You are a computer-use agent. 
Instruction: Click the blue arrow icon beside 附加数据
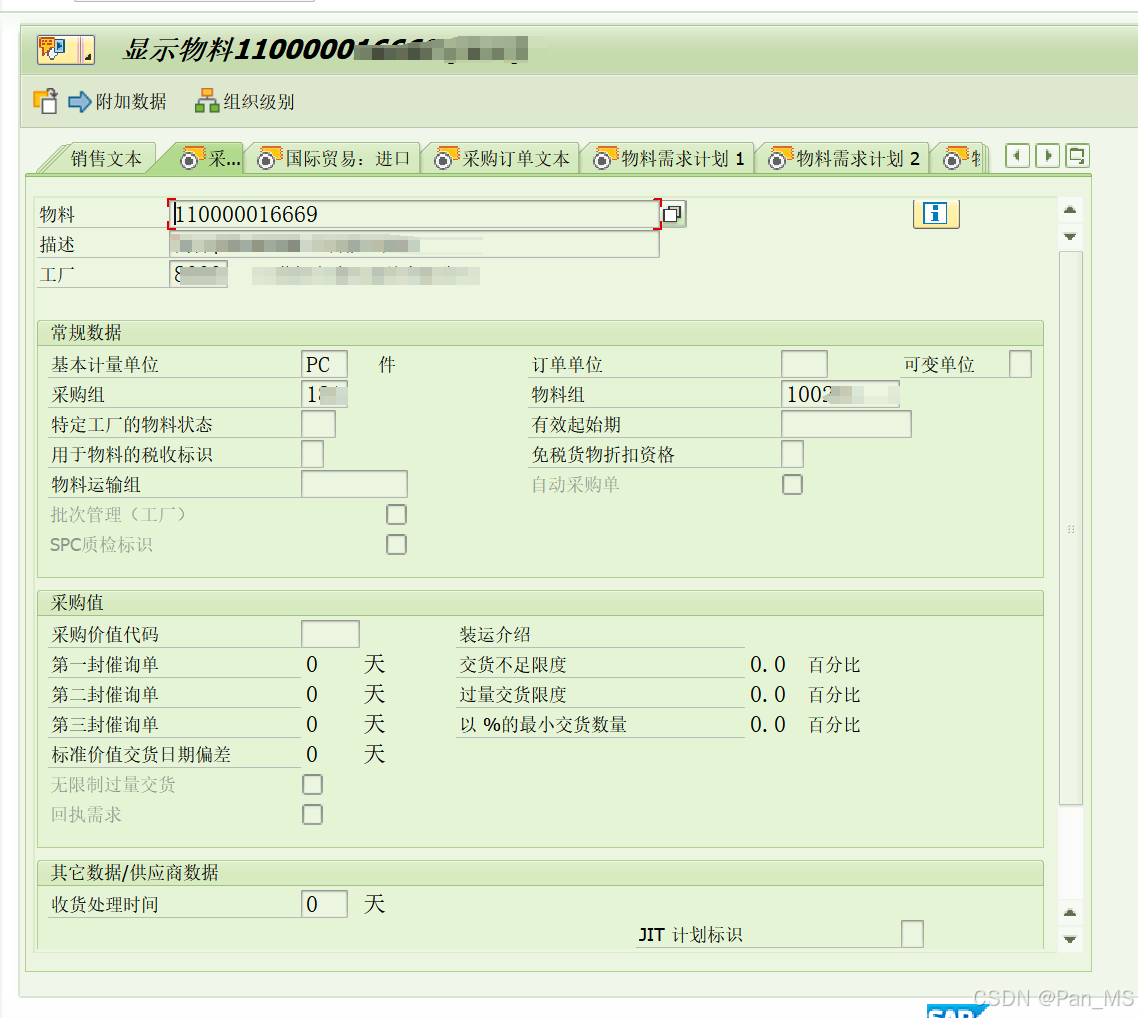pos(80,102)
